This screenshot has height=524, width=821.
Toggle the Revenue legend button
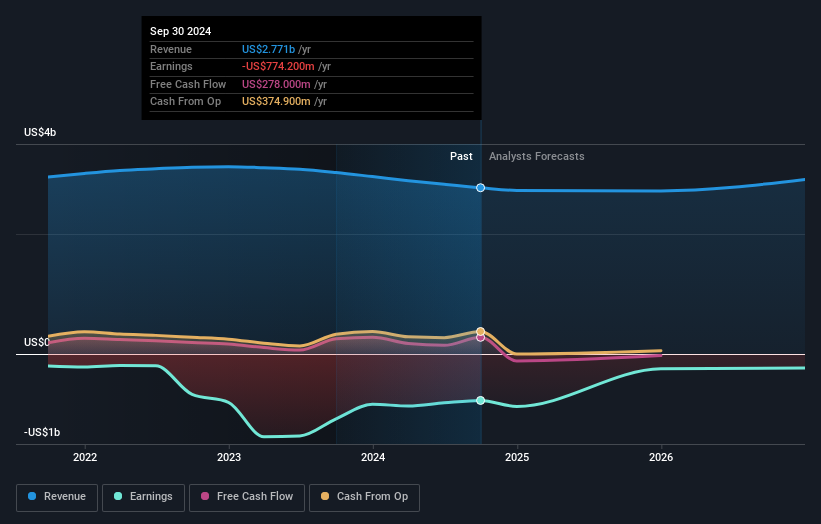click(x=57, y=497)
